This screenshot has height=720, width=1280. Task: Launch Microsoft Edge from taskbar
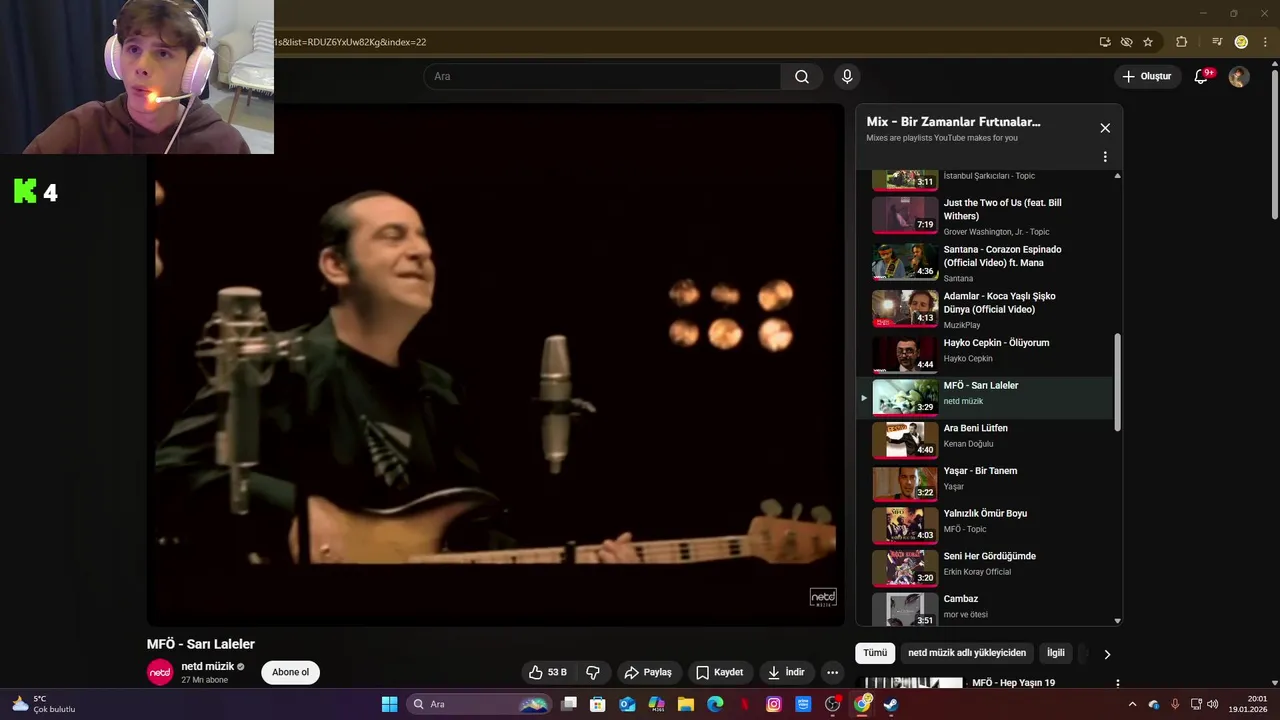coord(715,704)
